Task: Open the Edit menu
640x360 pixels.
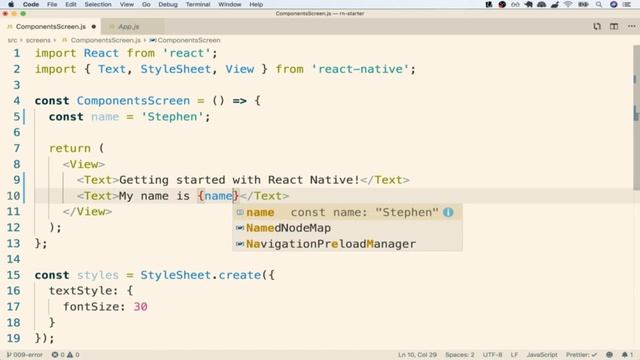Action: (71, 4)
